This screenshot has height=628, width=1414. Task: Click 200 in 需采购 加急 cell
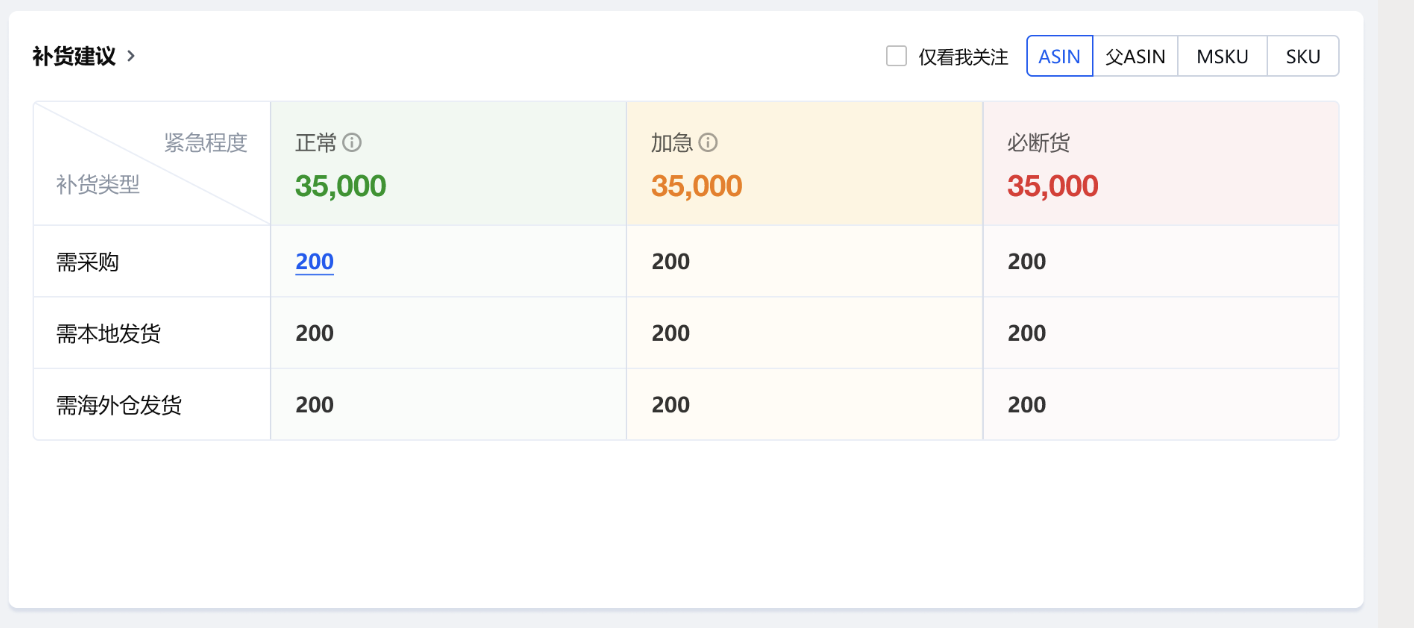click(x=670, y=262)
